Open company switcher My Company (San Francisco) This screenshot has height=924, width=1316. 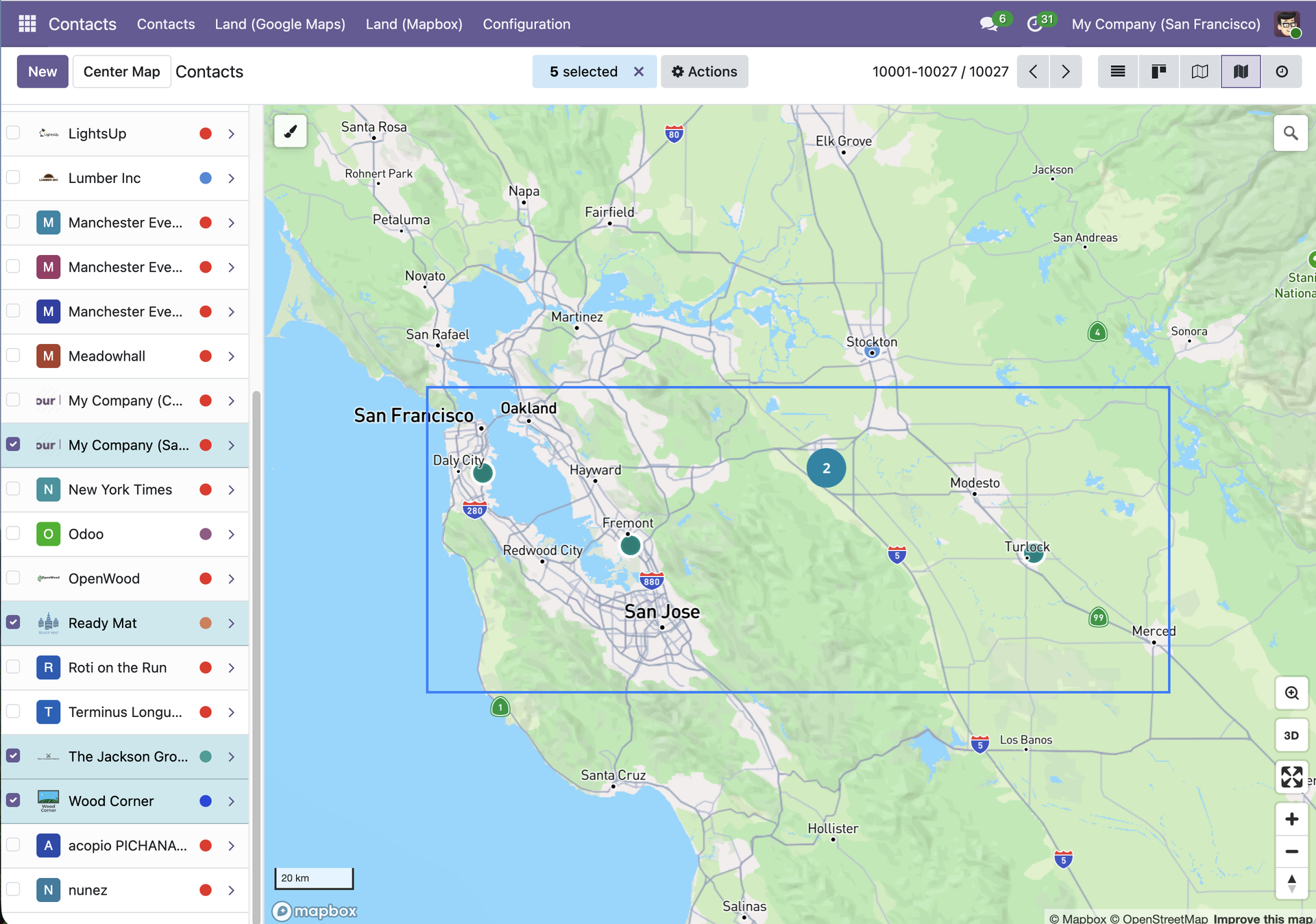coord(1166,24)
